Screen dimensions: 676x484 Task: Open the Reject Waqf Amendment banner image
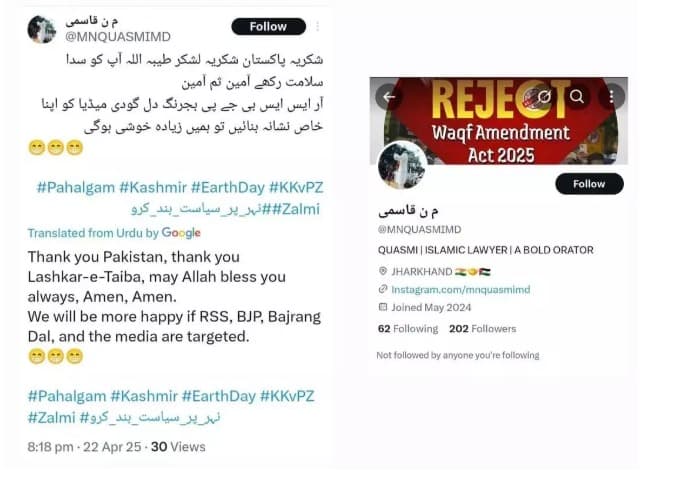point(499,121)
